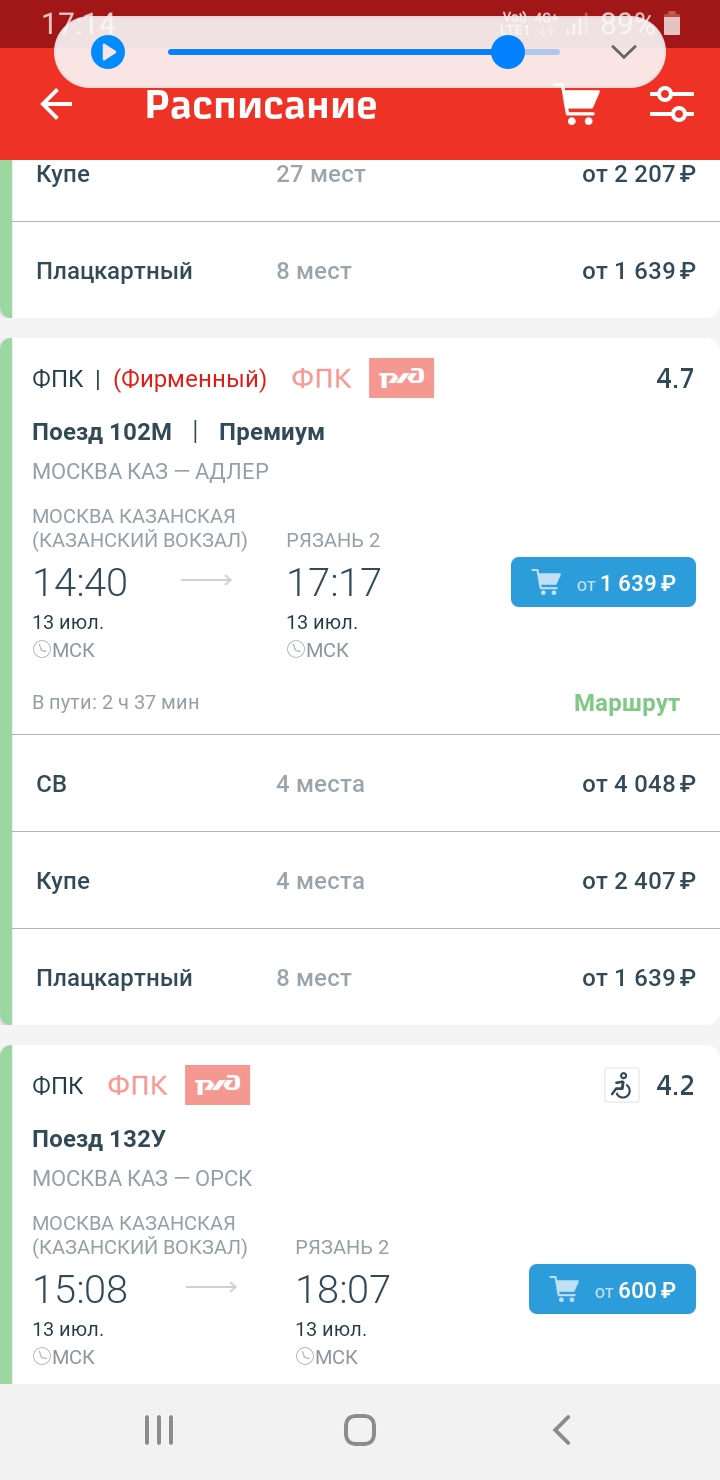Buy ticket from 1 639 ₽ button

pos(602,582)
